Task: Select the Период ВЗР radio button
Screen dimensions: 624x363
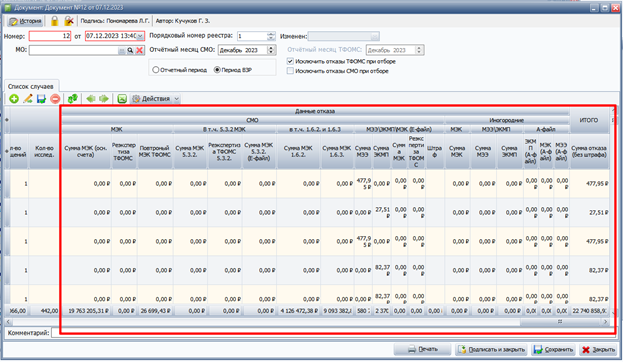Action: tap(217, 70)
